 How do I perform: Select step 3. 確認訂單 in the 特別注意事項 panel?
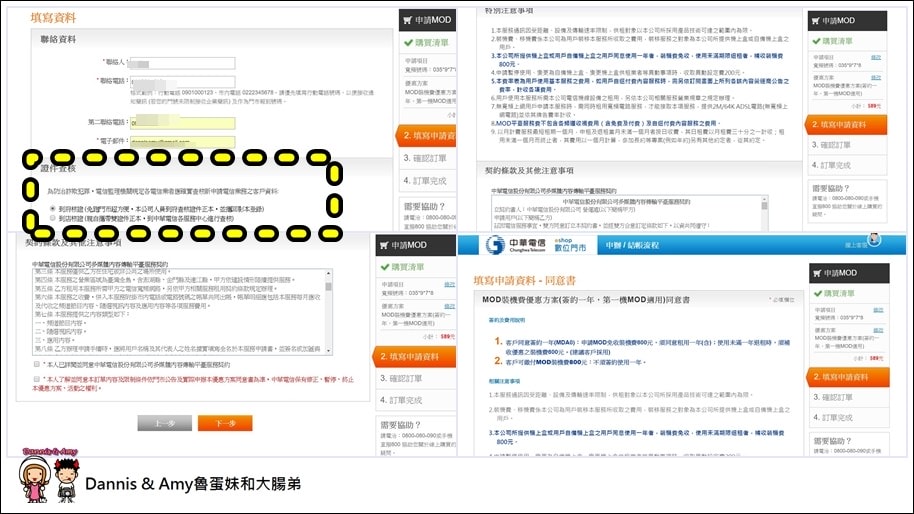(x=848, y=145)
